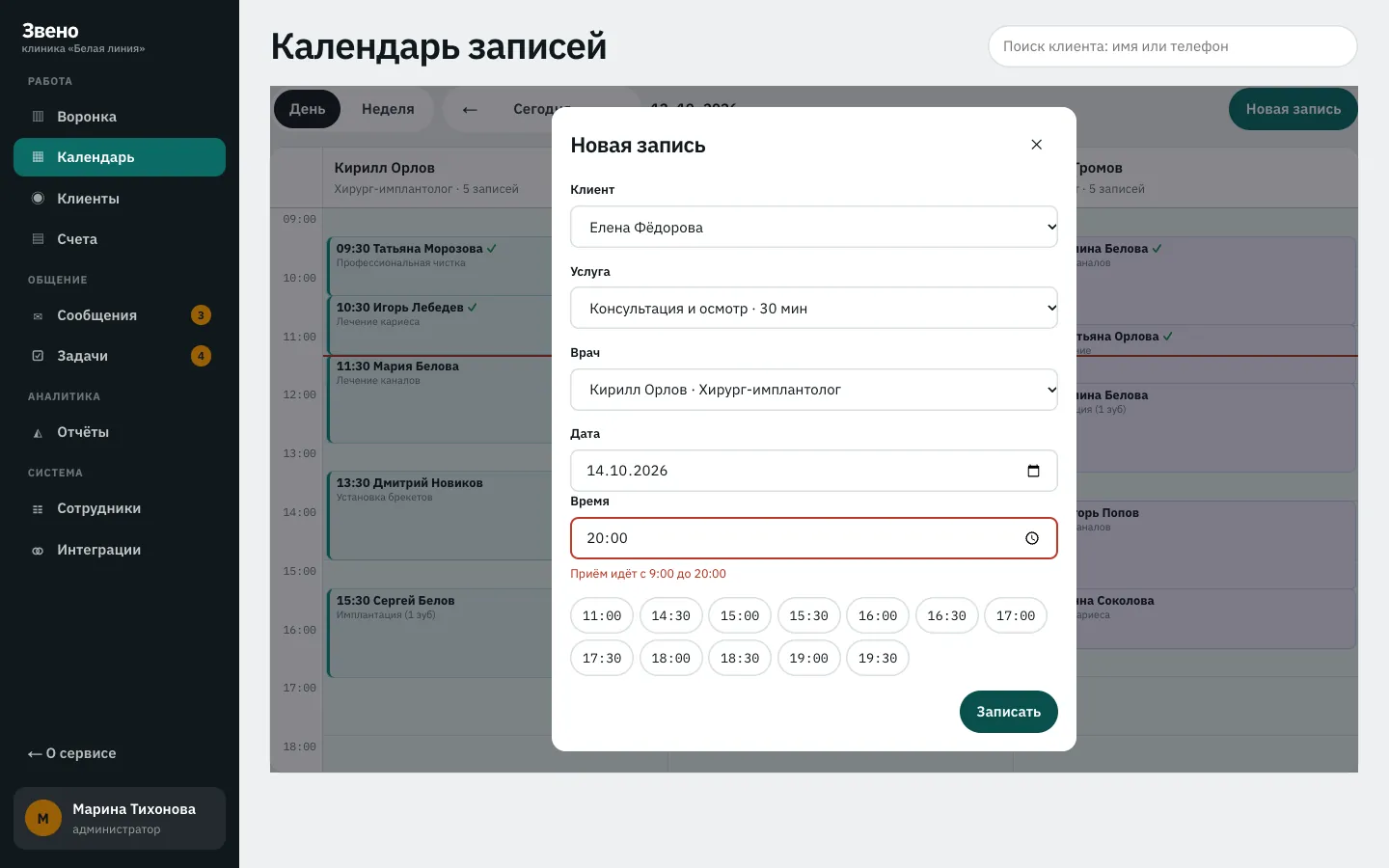The width and height of the screenshot is (1389, 868).
Task: Open Сообщения in the sidebar
Action: 120,315
